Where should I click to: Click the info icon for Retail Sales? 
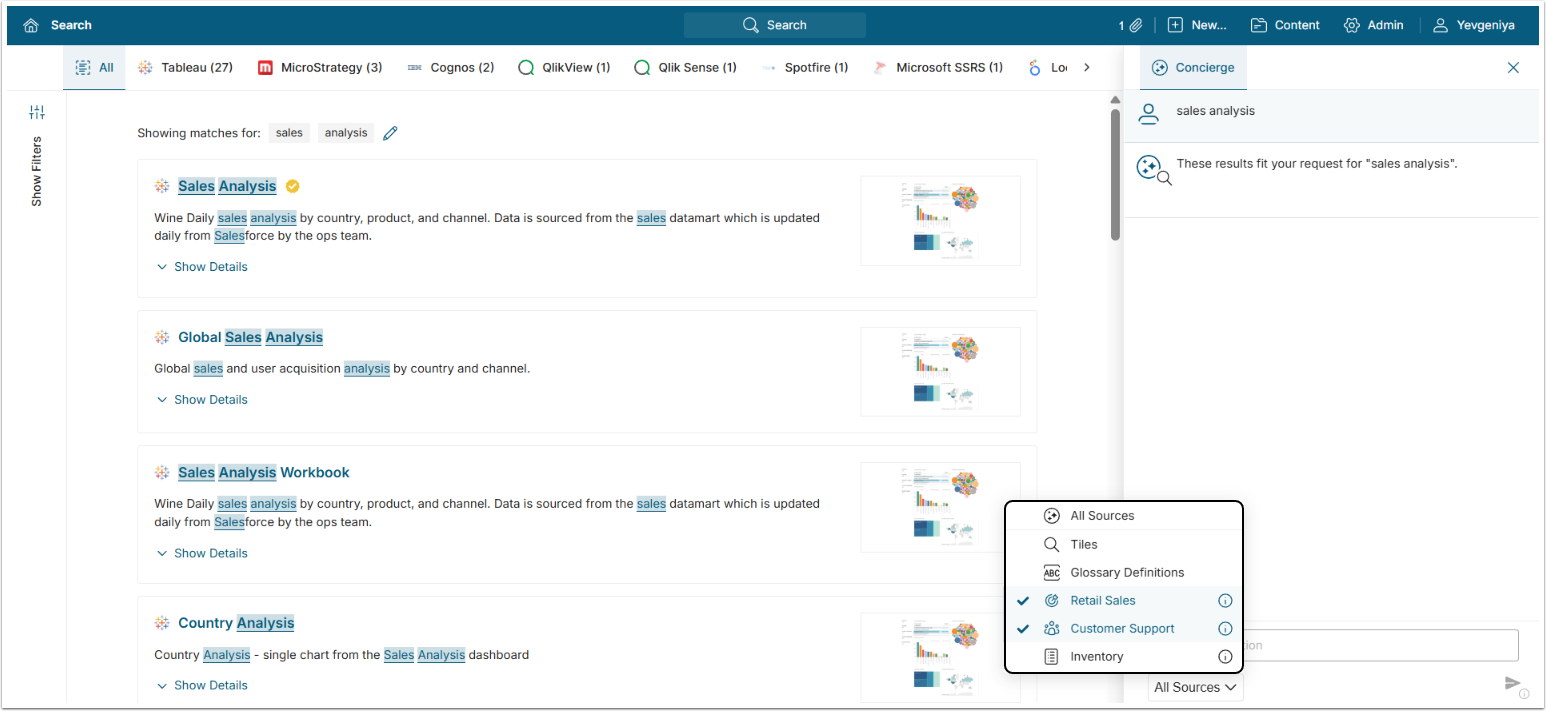point(1225,601)
